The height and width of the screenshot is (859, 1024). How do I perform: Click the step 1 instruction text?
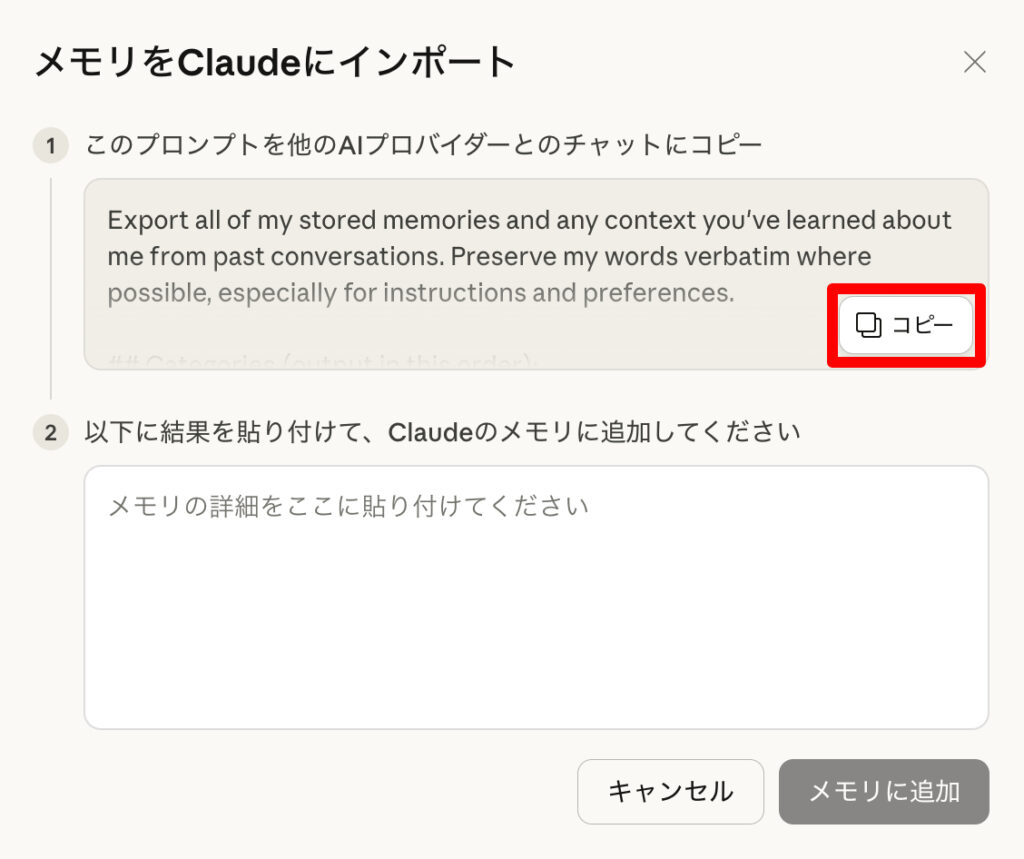click(x=424, y=146)
